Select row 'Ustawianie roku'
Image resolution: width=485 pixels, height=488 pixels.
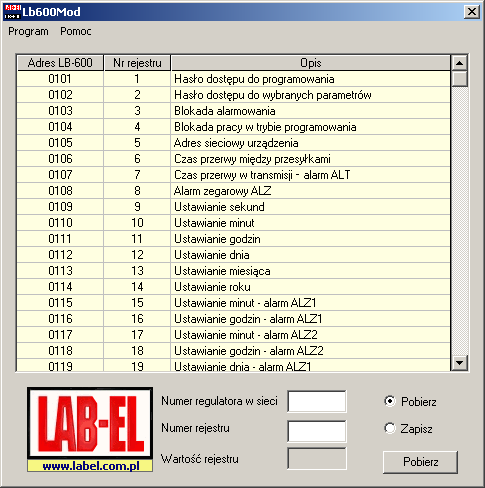pyautogui.click(x=233, y=287)
